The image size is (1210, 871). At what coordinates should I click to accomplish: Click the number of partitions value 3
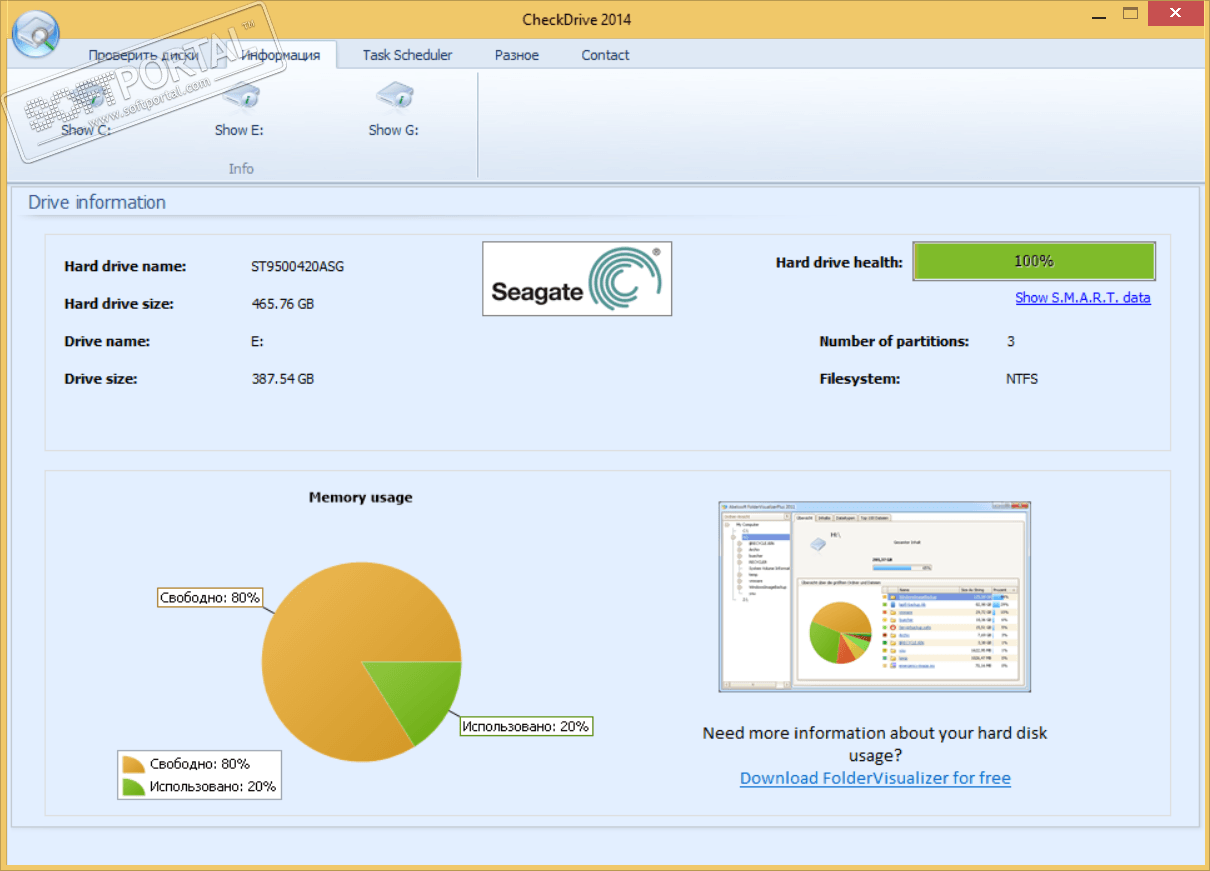click(x=1011, y=341)
